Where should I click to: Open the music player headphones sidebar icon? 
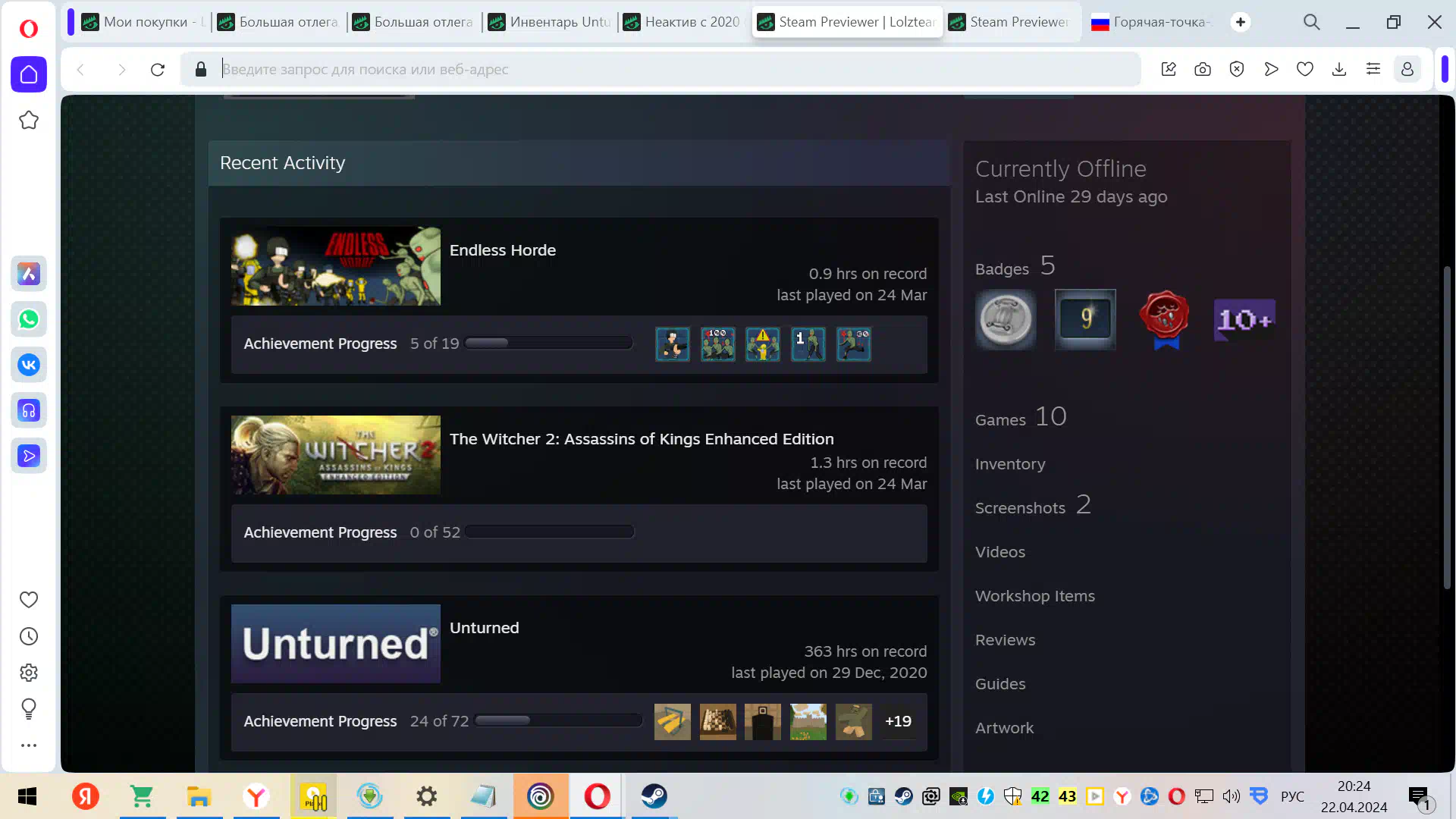29,410
